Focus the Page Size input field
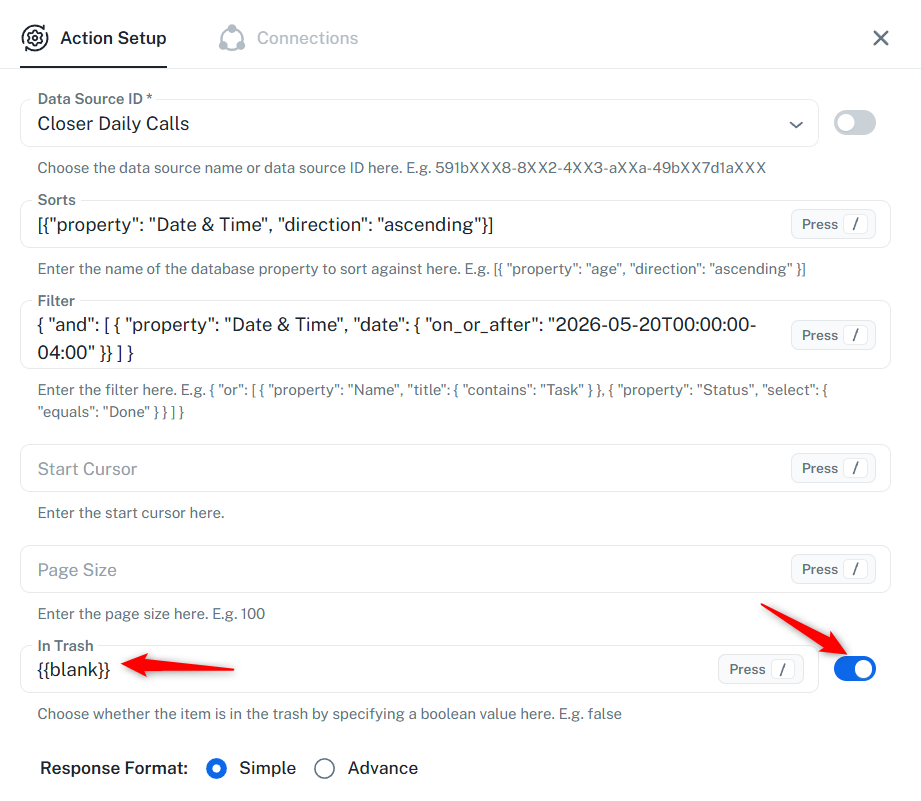The image size is (921, 801). point(405,569)
